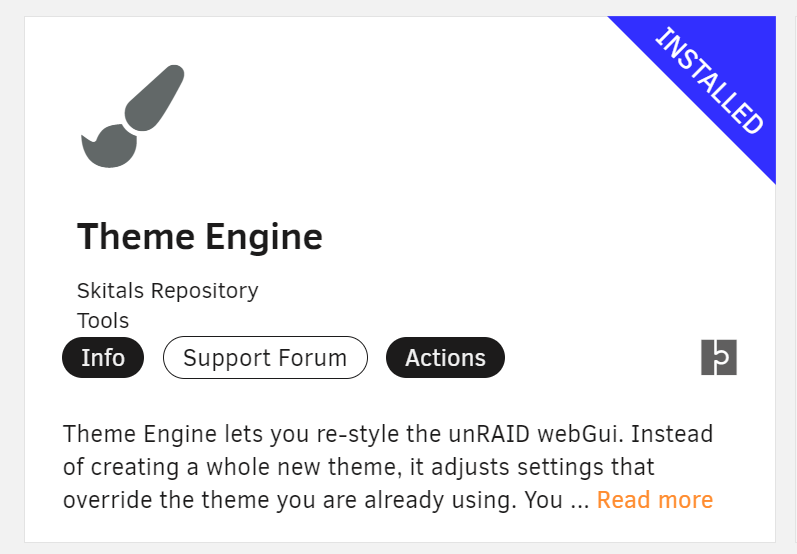Visit the Support Forum
This screenshot has width=797, height=554.
click(265, 358)
